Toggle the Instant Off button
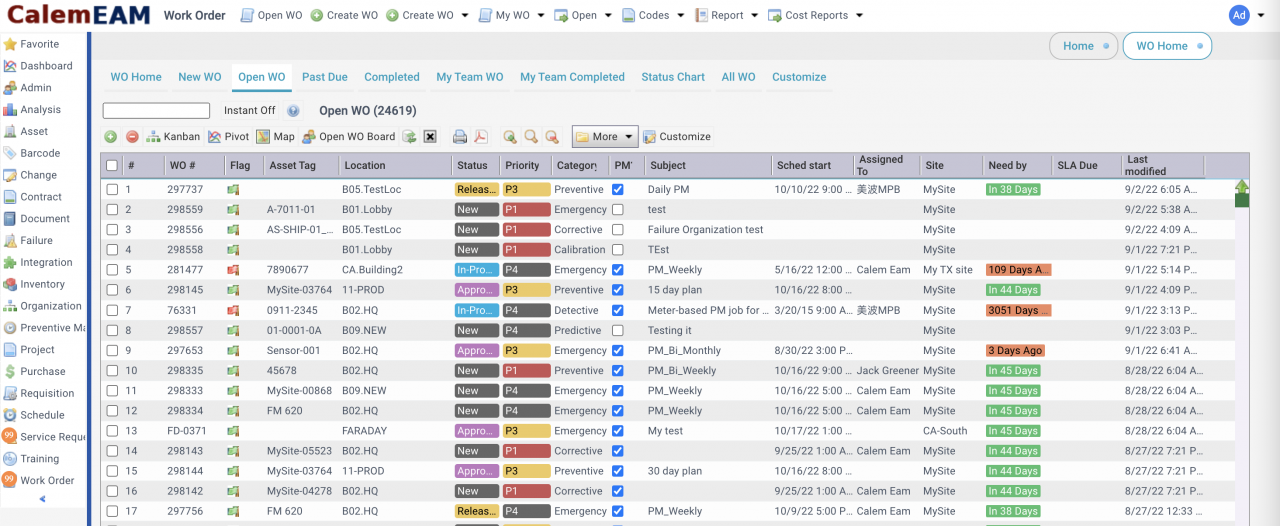The width and height of the screenshot is (1280, 526). [x=249, y=111]
